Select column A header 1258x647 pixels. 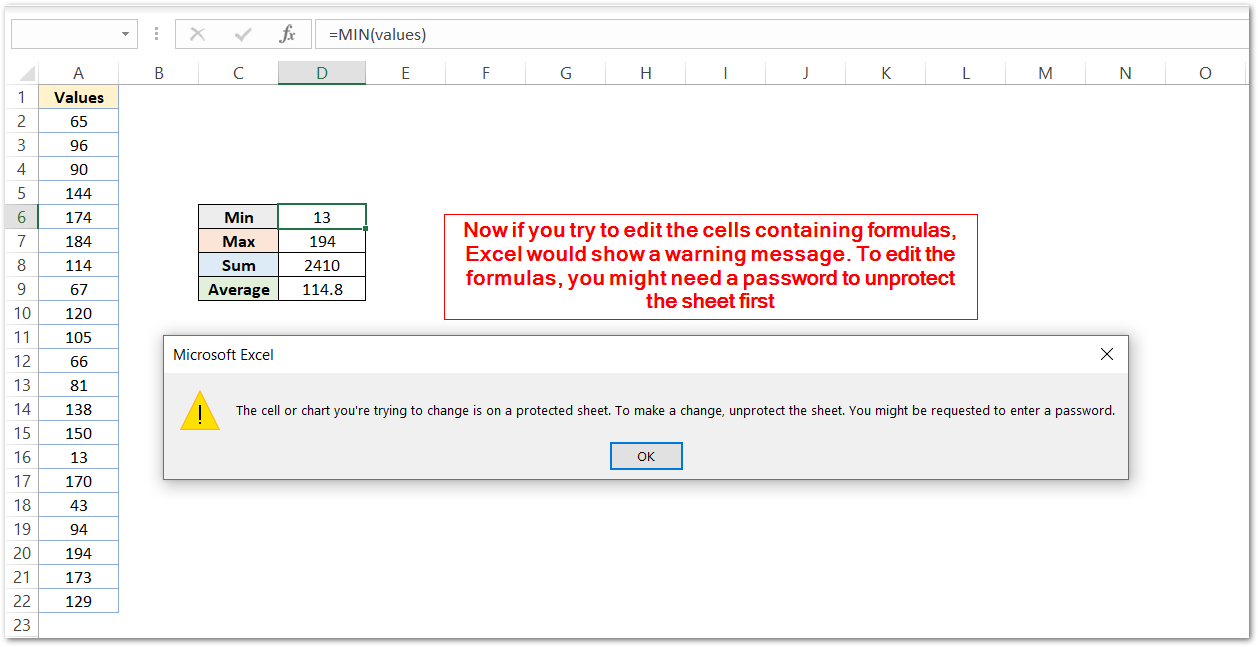click(x=78, y=72)
